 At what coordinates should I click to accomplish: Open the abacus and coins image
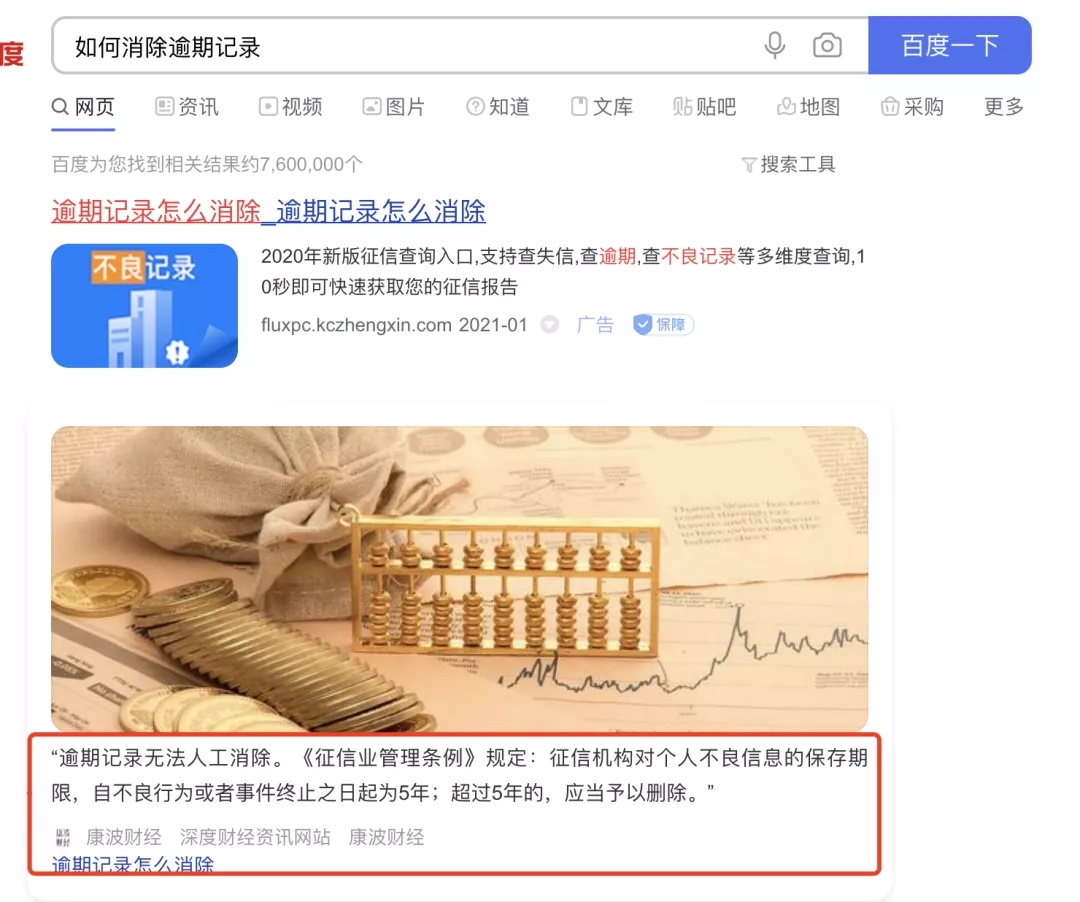coord(459,579)
